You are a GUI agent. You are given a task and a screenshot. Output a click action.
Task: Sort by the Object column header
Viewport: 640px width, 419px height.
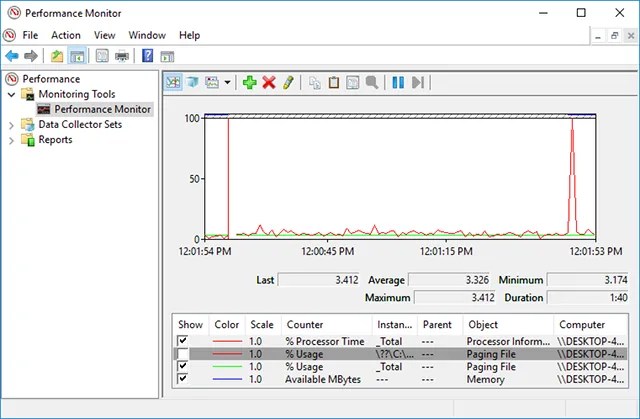pyautogui.click(x=509, y=325)
